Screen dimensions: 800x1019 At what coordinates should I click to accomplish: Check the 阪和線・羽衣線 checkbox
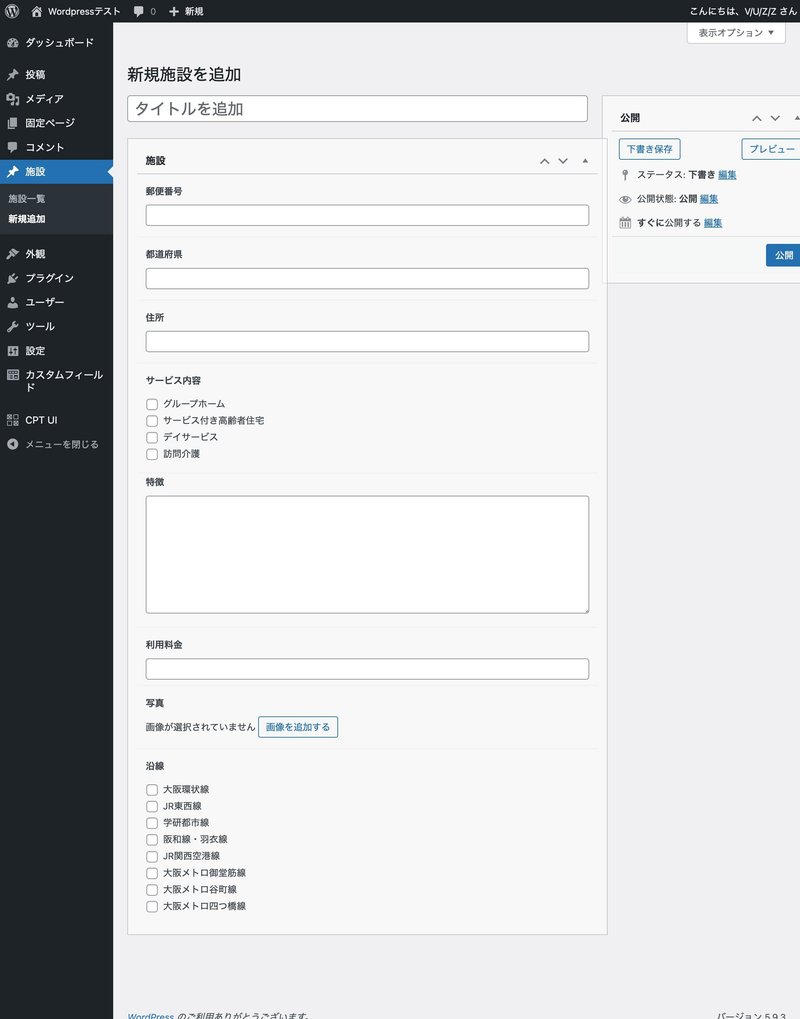point(152,840)
